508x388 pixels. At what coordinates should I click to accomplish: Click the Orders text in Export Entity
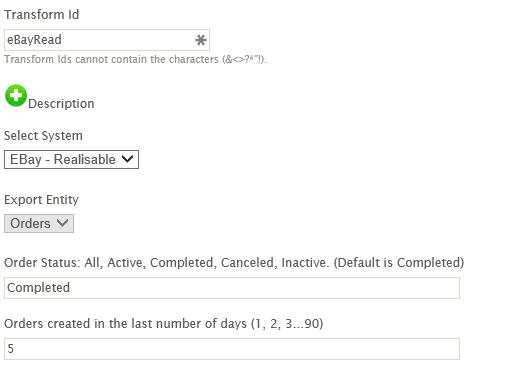[30, 223]
